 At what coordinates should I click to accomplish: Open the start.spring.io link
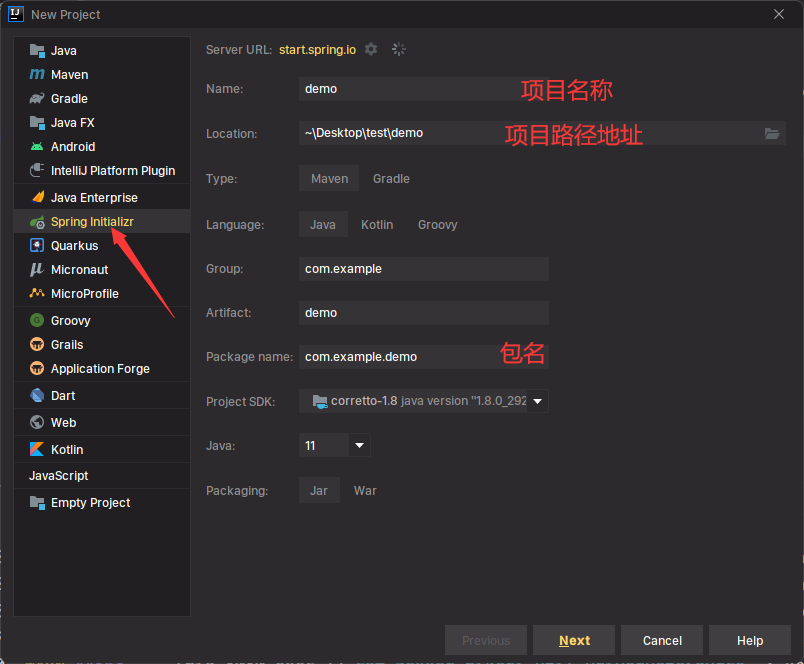317,50
